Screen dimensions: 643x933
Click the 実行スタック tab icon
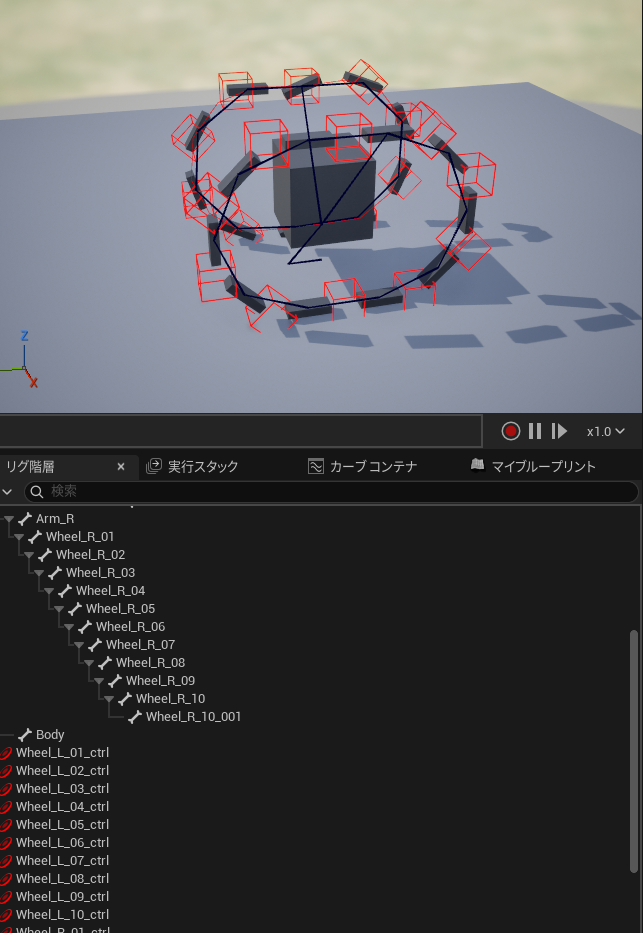(153, 466)
